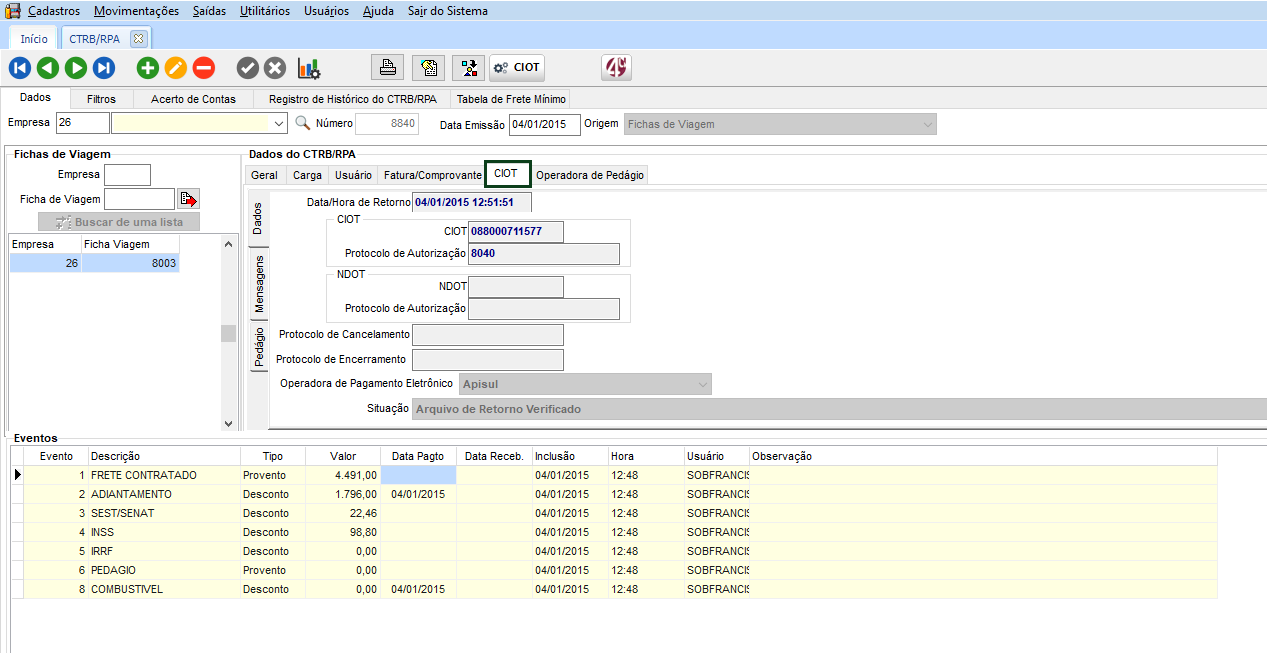
Task: Click the Ficha de Viagem input field
Action: pos(139,199)
